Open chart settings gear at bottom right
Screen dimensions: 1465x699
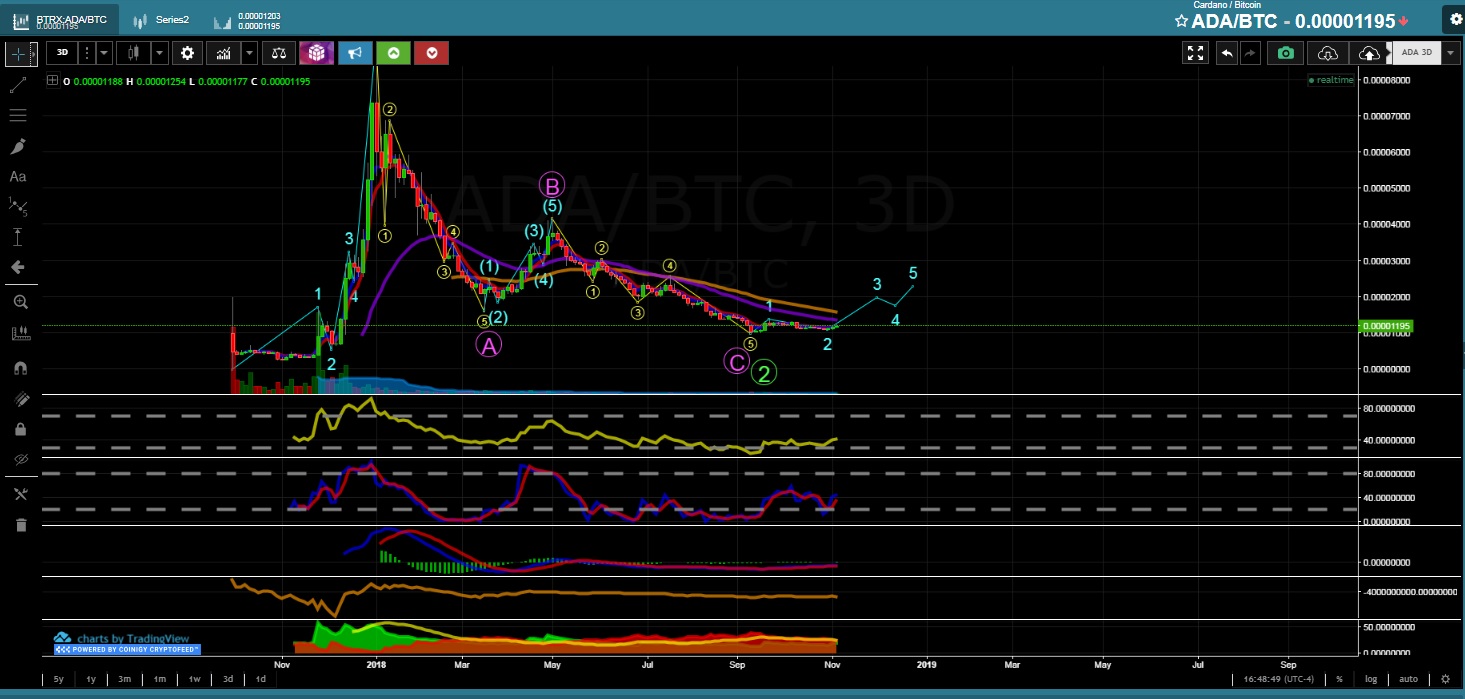point(1445,679)
